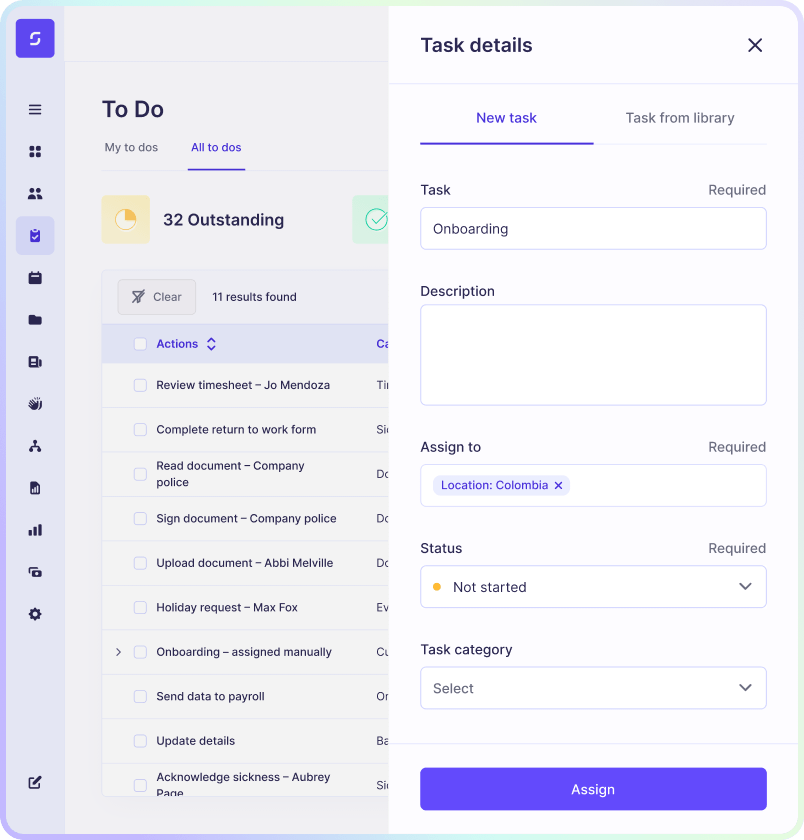Click the Clear filters button
The height and width of the screenshot is (840, 804).
point(157,297)
